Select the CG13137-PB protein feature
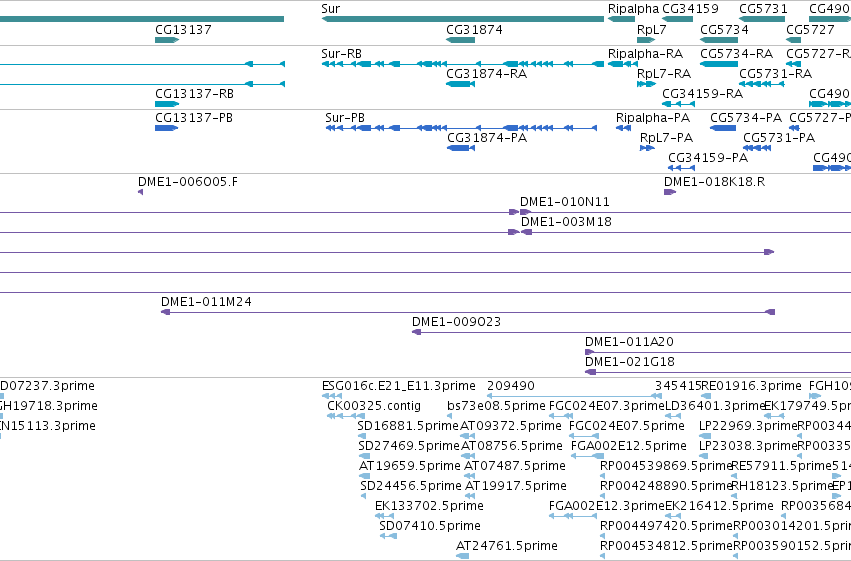The image size is (851, 561). [x=166, y=128]
